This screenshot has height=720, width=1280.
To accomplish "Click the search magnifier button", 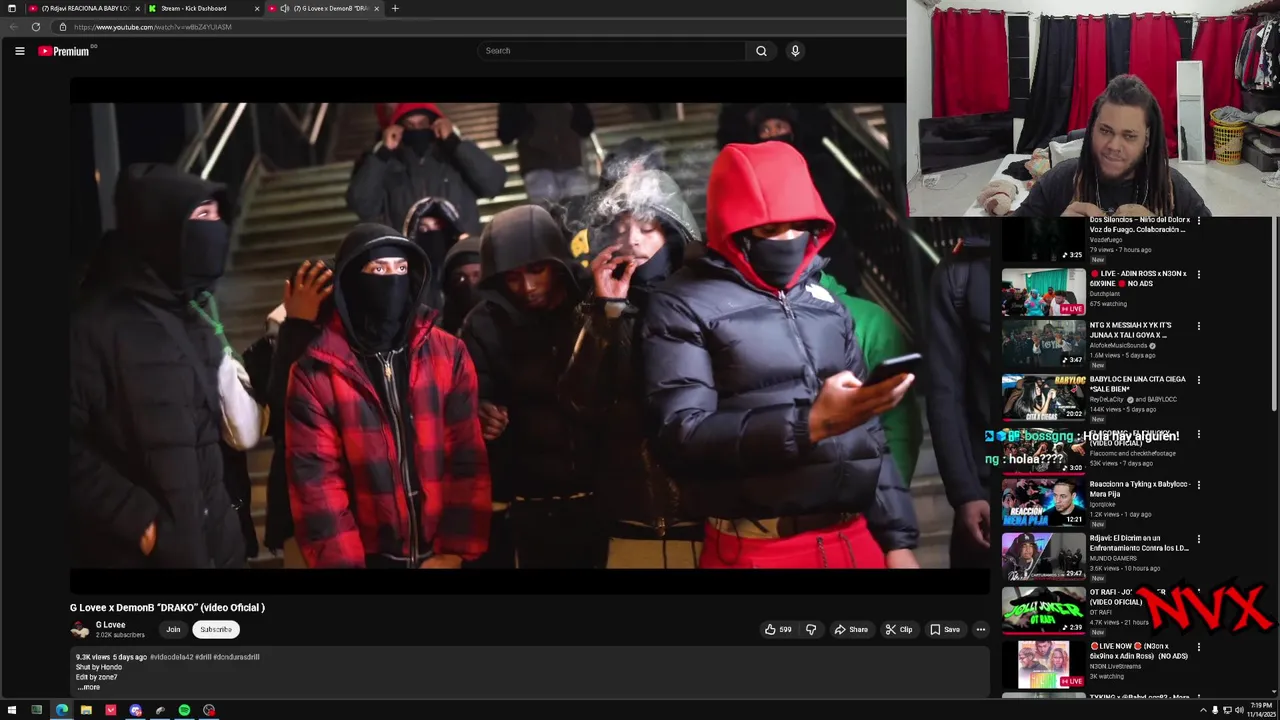I will 761,51.
